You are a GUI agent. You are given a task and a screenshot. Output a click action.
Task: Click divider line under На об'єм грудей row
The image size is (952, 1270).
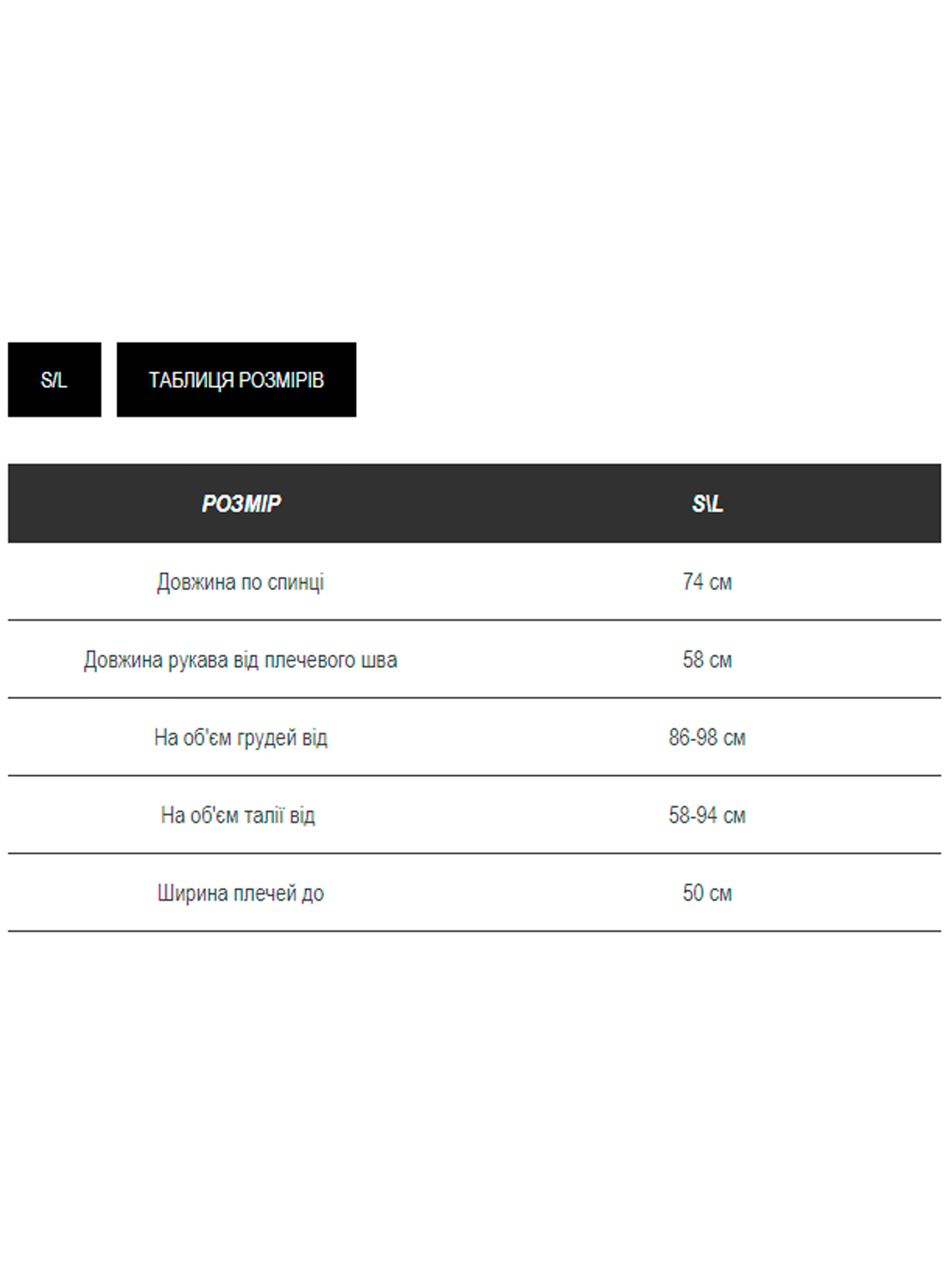click(474, 775)
